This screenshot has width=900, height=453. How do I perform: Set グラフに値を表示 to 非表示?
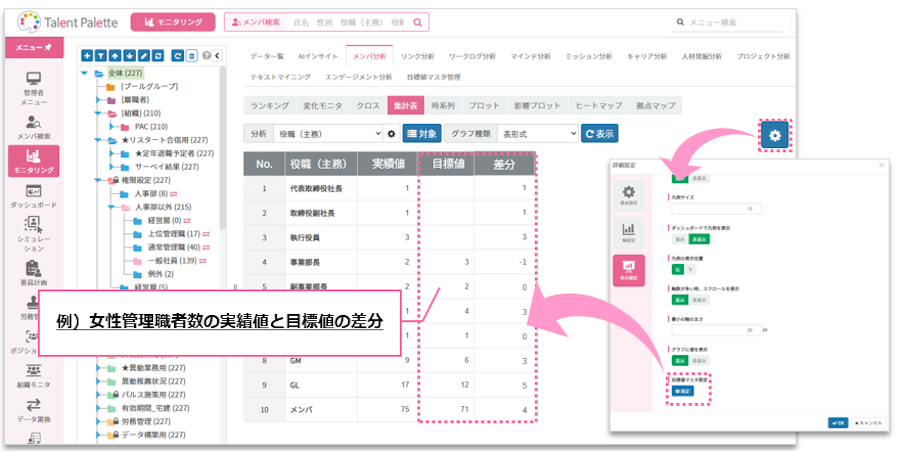point(699,361)
